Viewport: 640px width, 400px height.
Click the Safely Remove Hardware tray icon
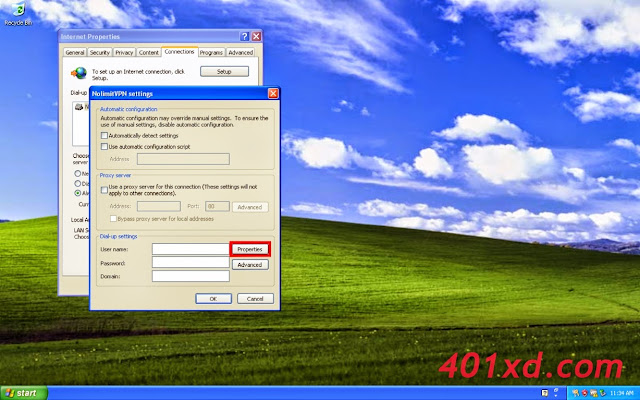pyautogui.click(x=602, y=393)
